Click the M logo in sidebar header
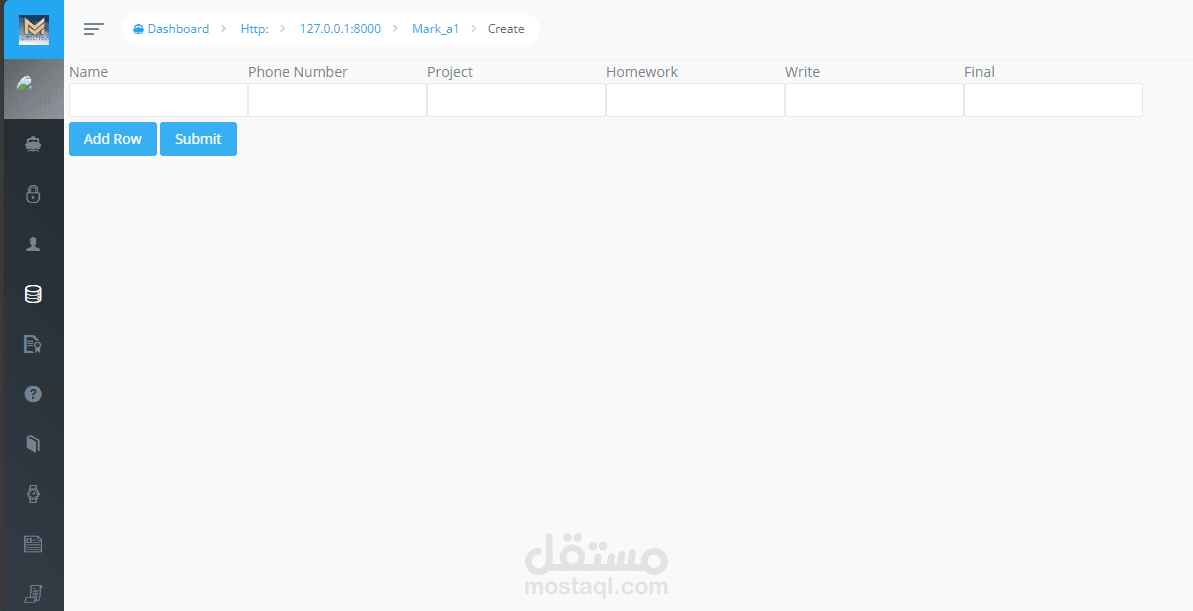Screen dimensions: 1193x611 [33, 30]
